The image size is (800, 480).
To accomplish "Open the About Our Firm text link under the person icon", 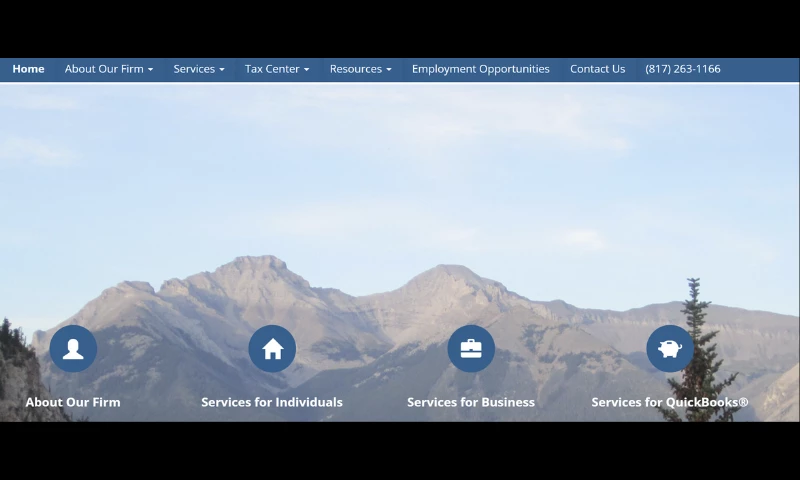I will pyautogui.click(x=73, y=402).
